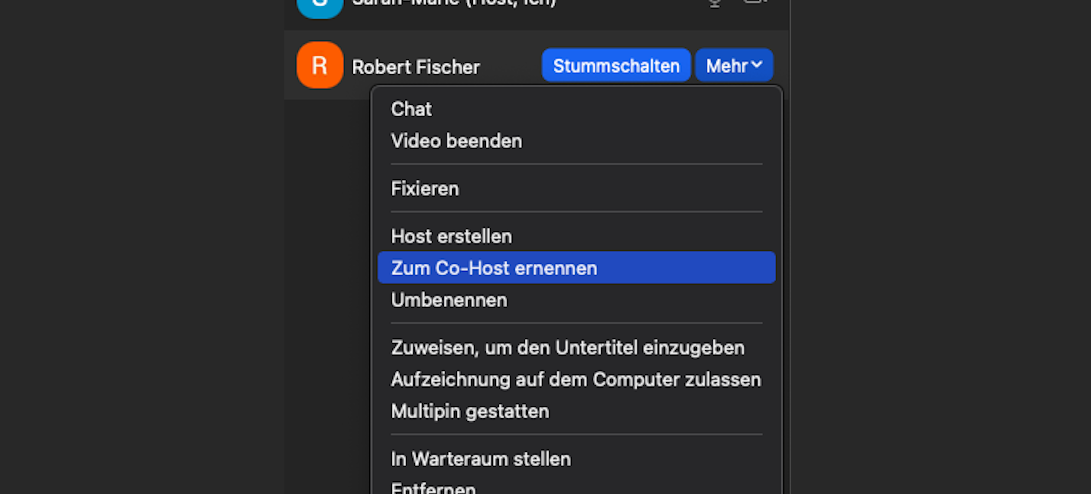Screen dimensions: 1091x494
Task: Click the host's video camera icon
Action: (x=755, y=3)
